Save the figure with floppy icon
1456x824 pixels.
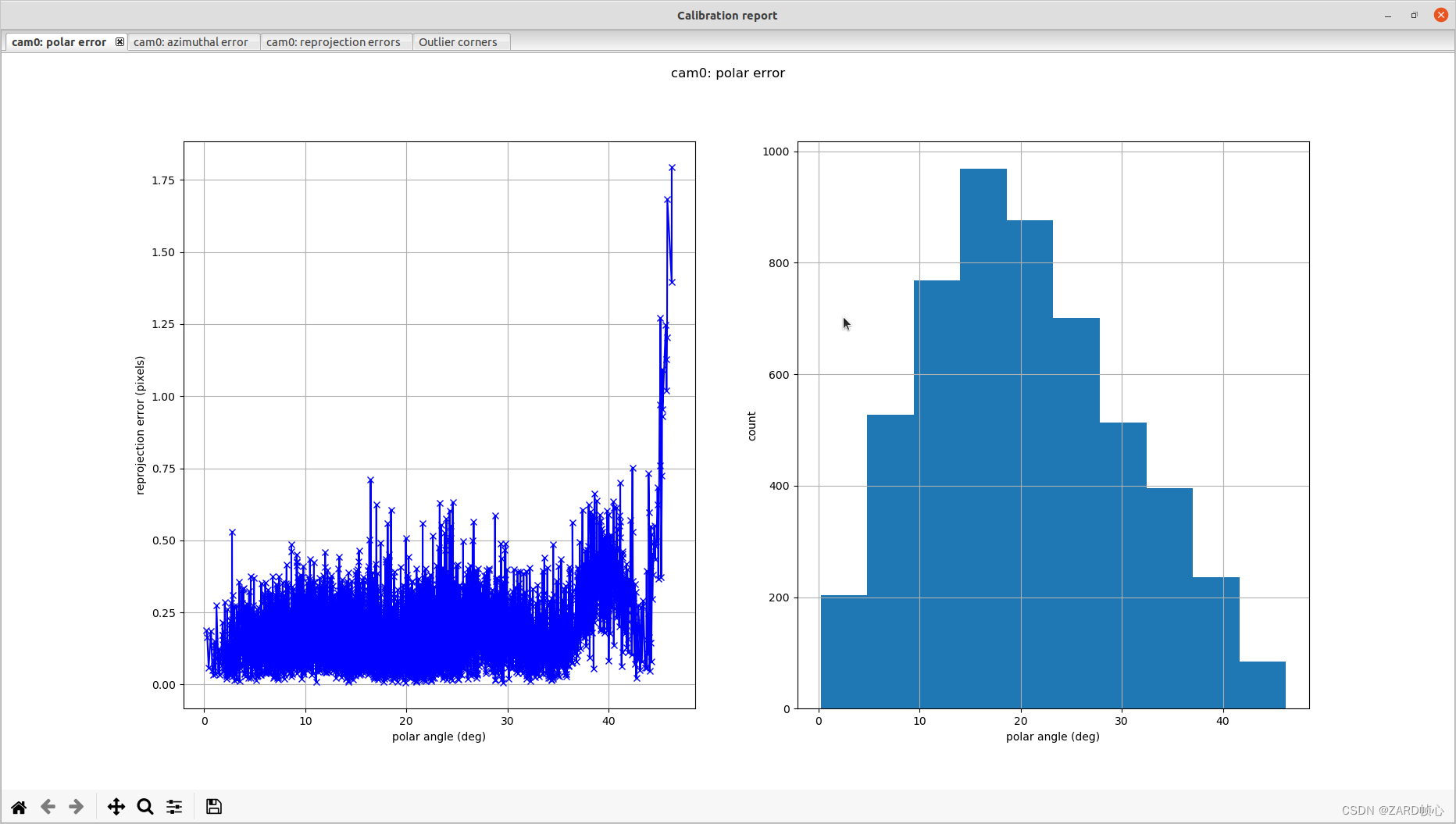click(x=214, y=807)
